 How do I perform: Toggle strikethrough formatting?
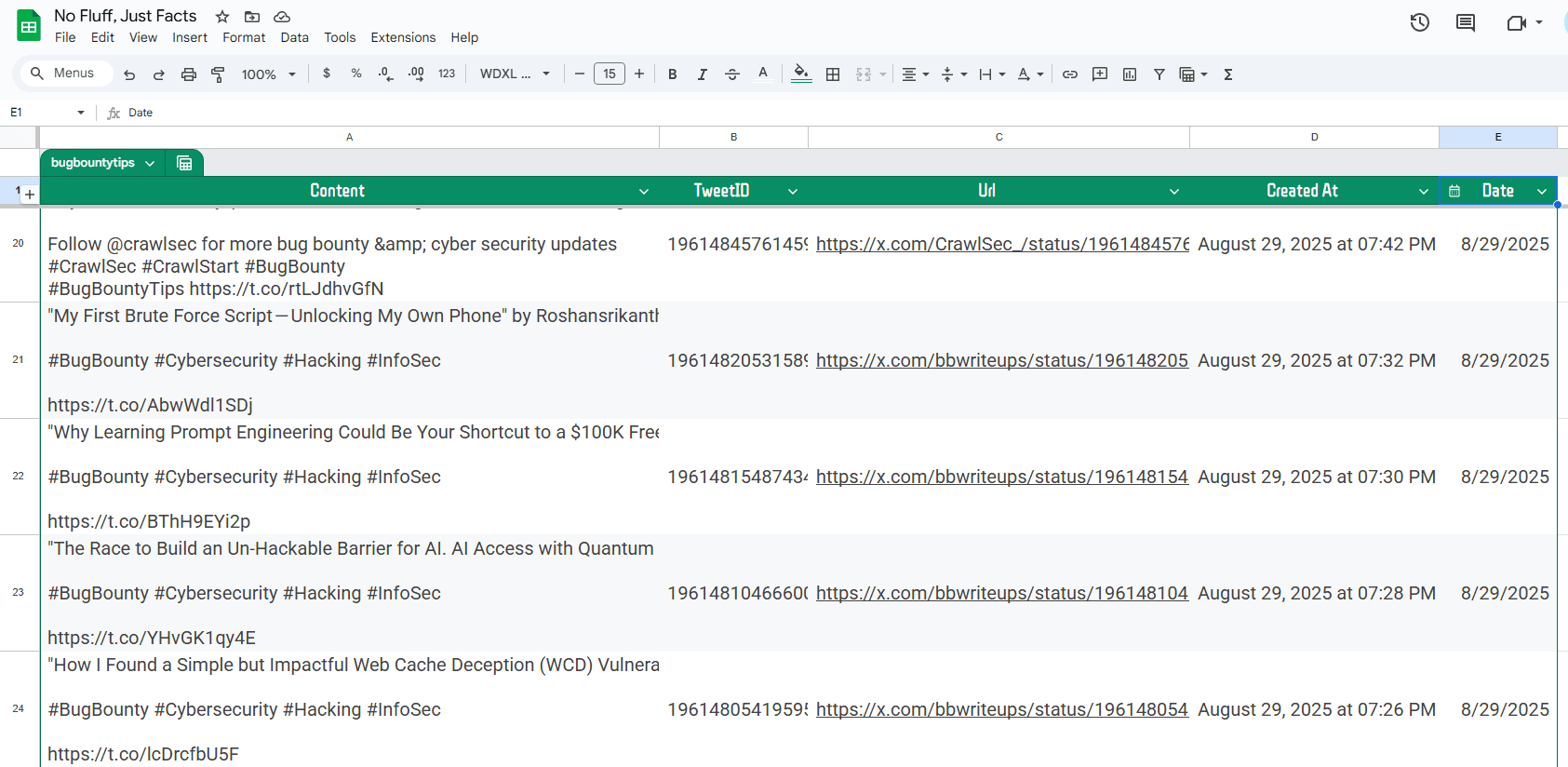[732, 74]
